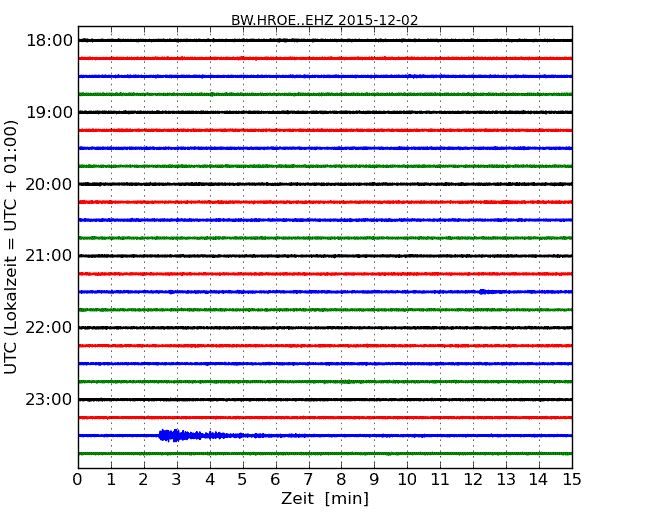The height and width of the screenshot is (520, 650).
Task: Click x-axis tick label 9
Action: pyautogui.click(x=374, y=480)
